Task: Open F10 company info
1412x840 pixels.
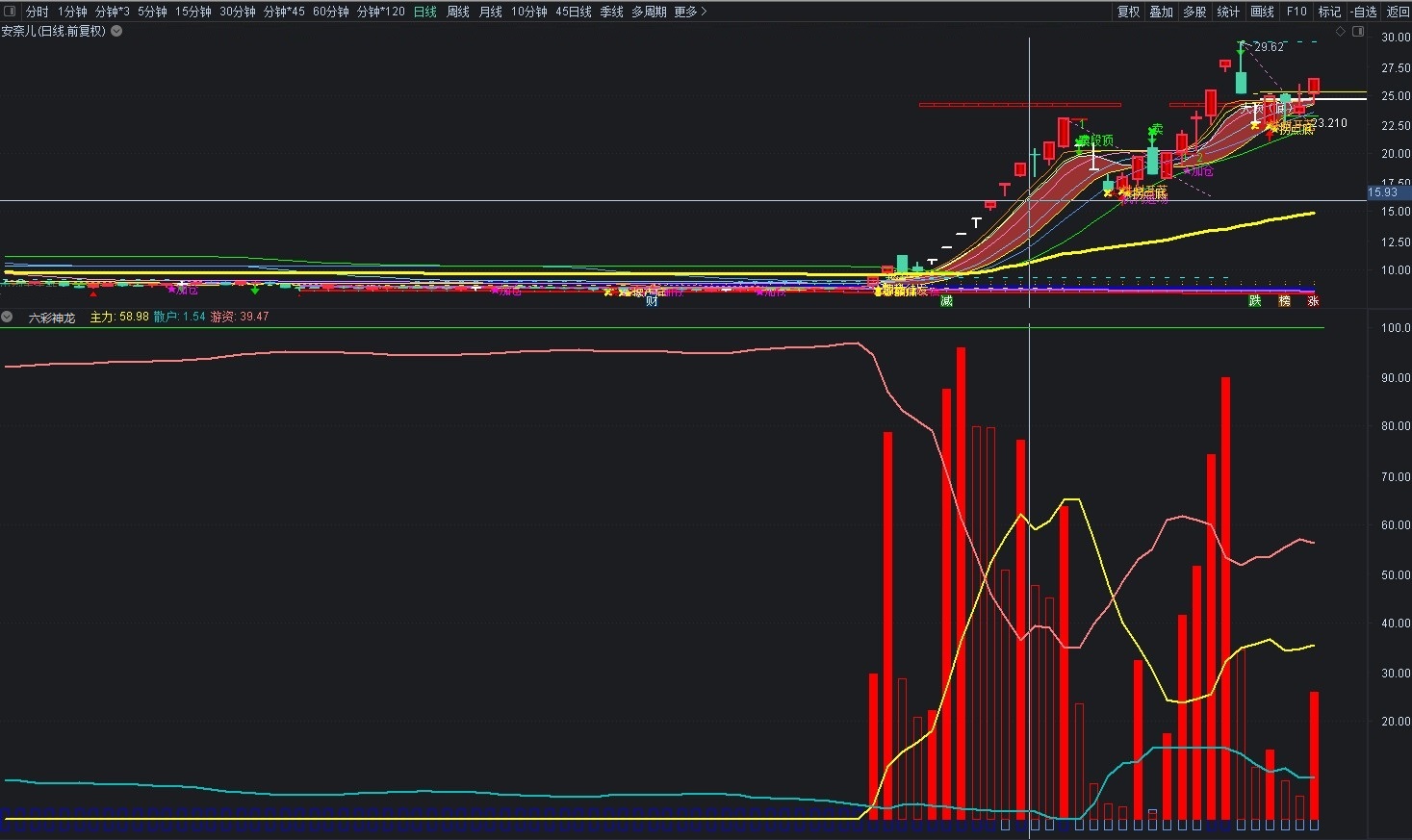Action: (1296, 12)
